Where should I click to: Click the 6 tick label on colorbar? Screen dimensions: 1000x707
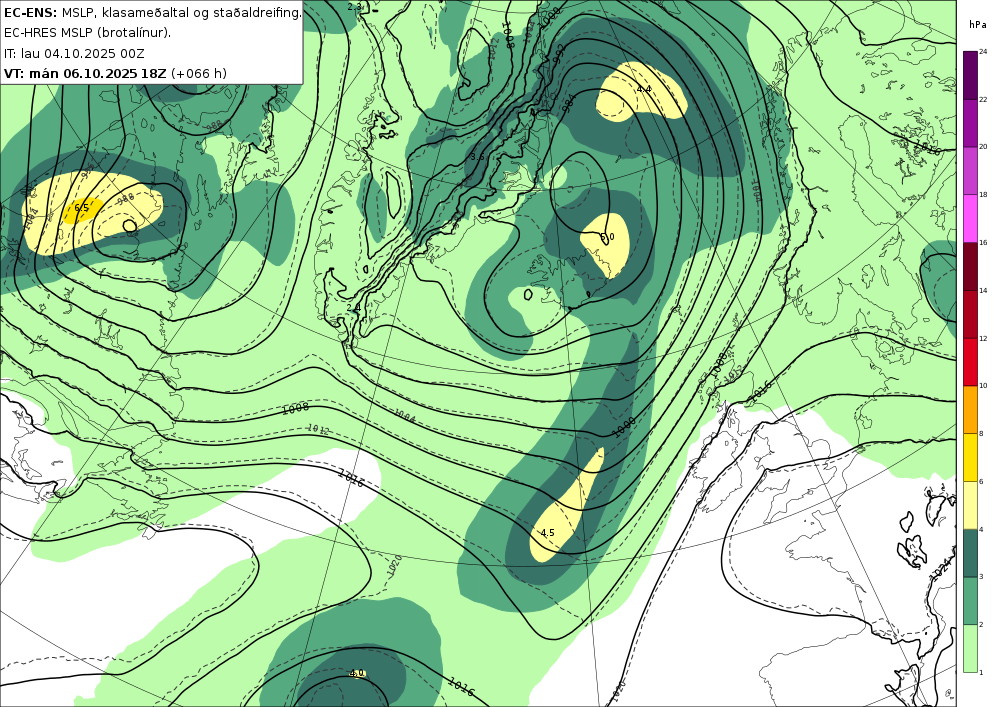(x=982, y=481)
